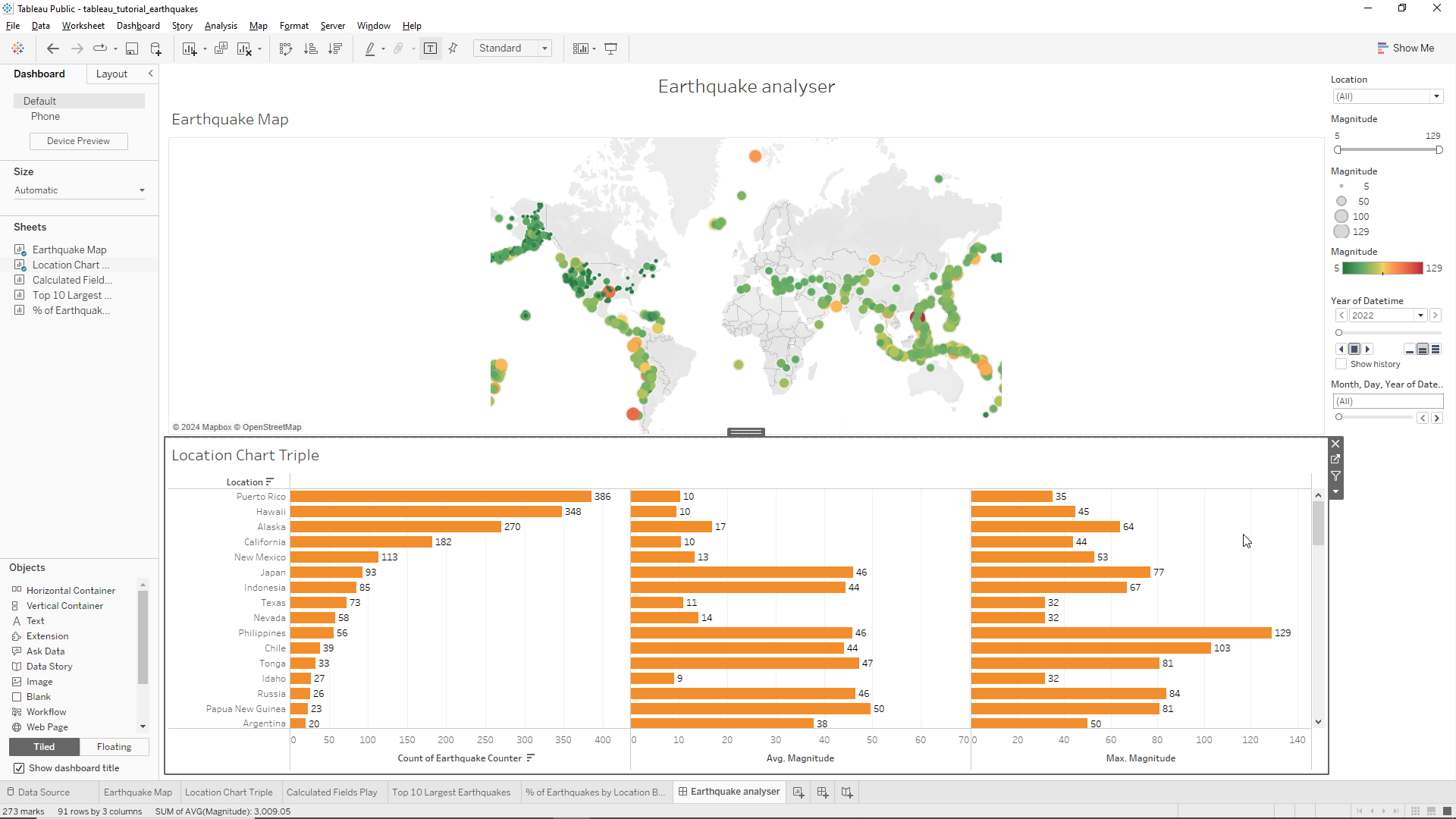Click the Magnitude range slider's right handle
The image size is (1456, 819).
tap(1439, 150)
